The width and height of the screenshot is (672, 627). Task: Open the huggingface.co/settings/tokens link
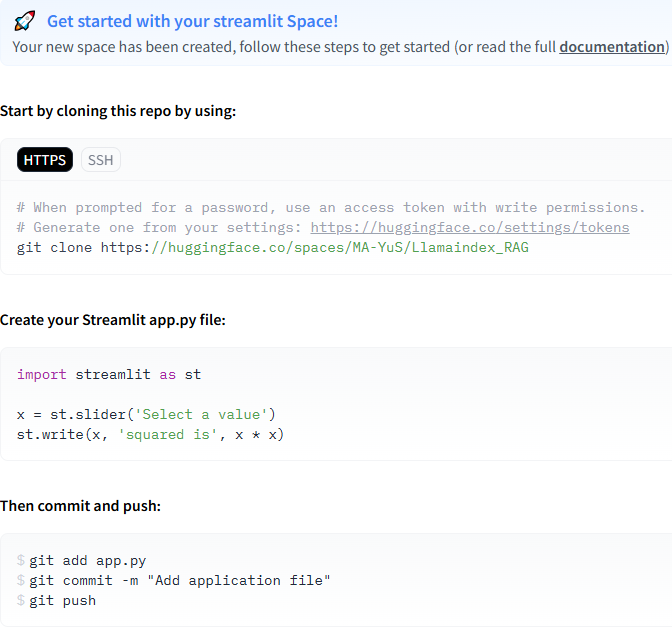click(x=470, y=228)
